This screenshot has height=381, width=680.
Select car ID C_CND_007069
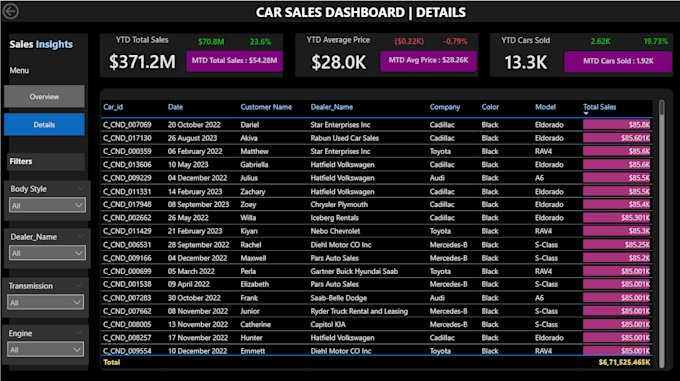click(127, 125)
